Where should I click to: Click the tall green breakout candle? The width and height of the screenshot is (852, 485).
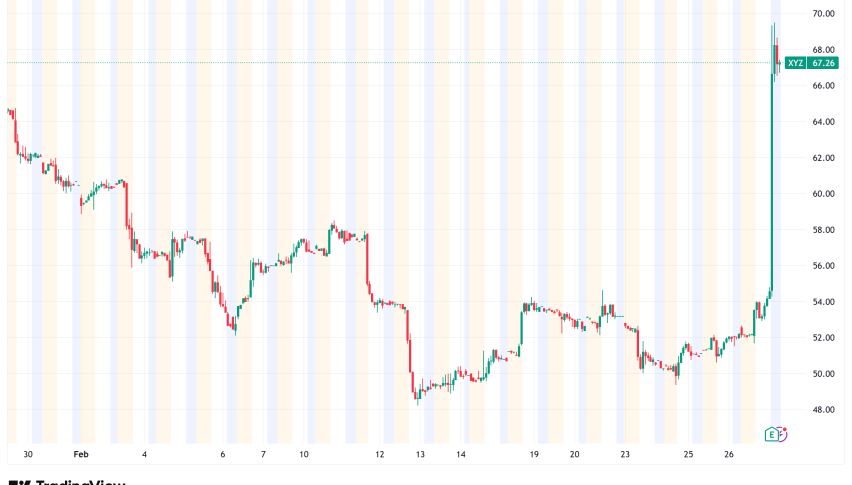[772, 180]
